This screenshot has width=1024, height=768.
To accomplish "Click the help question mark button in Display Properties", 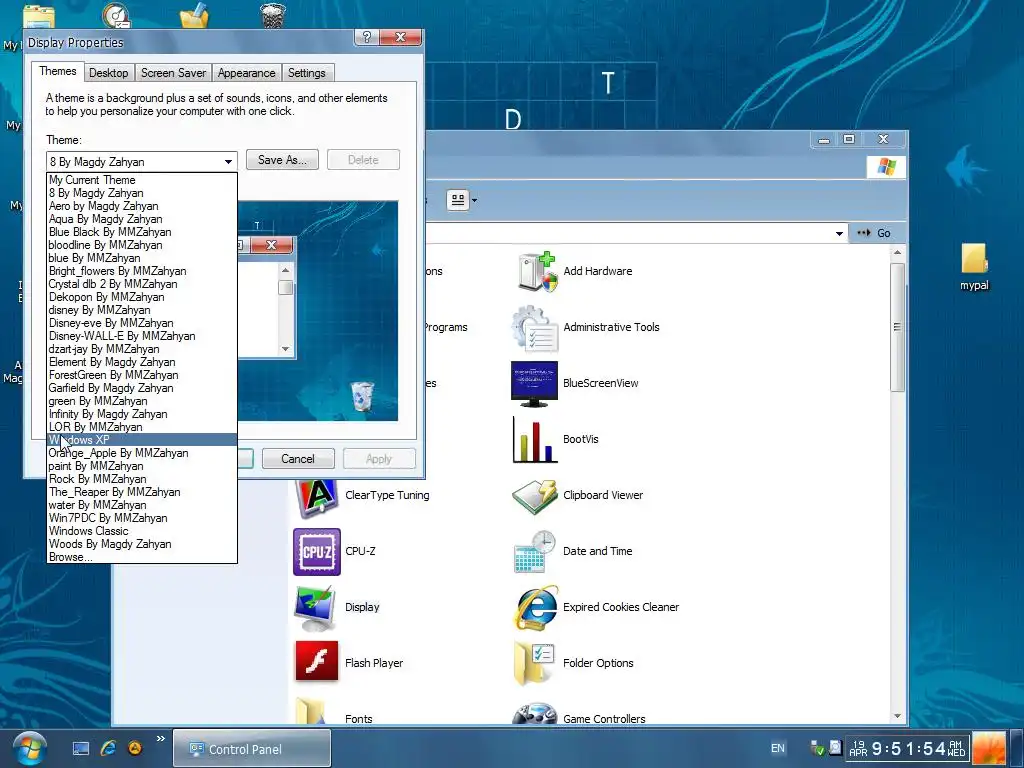I will click(x=366, y=38).
